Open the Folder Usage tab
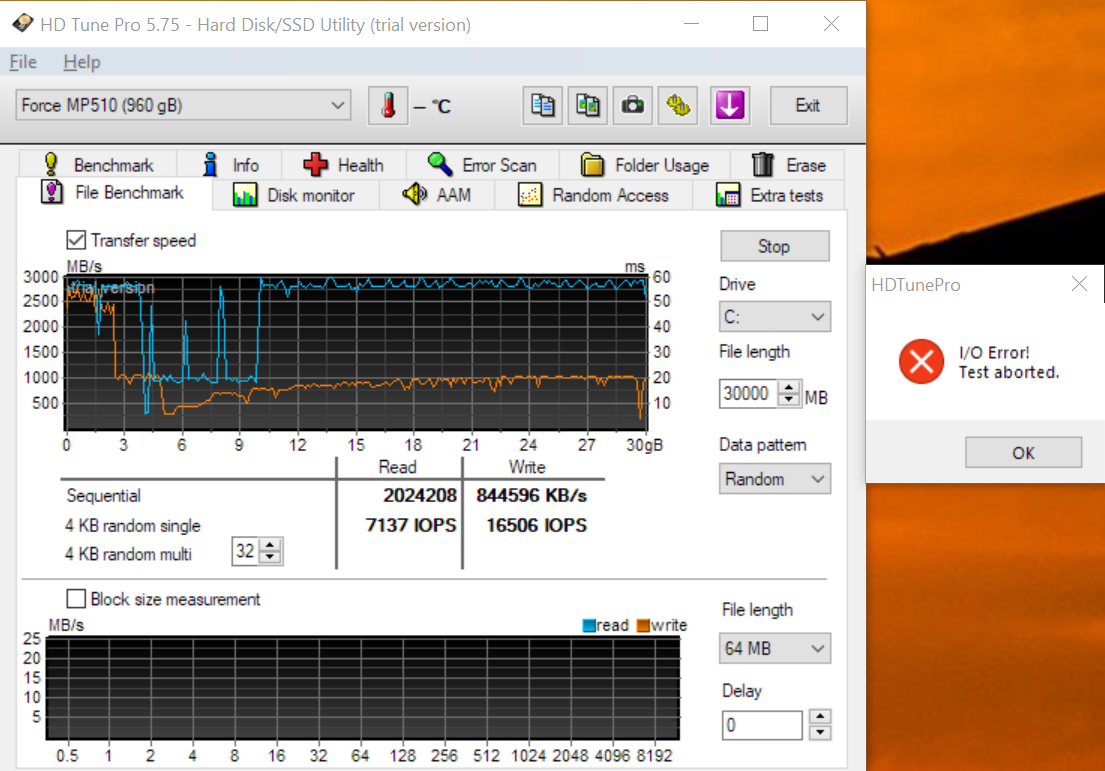 coord(645,165)
